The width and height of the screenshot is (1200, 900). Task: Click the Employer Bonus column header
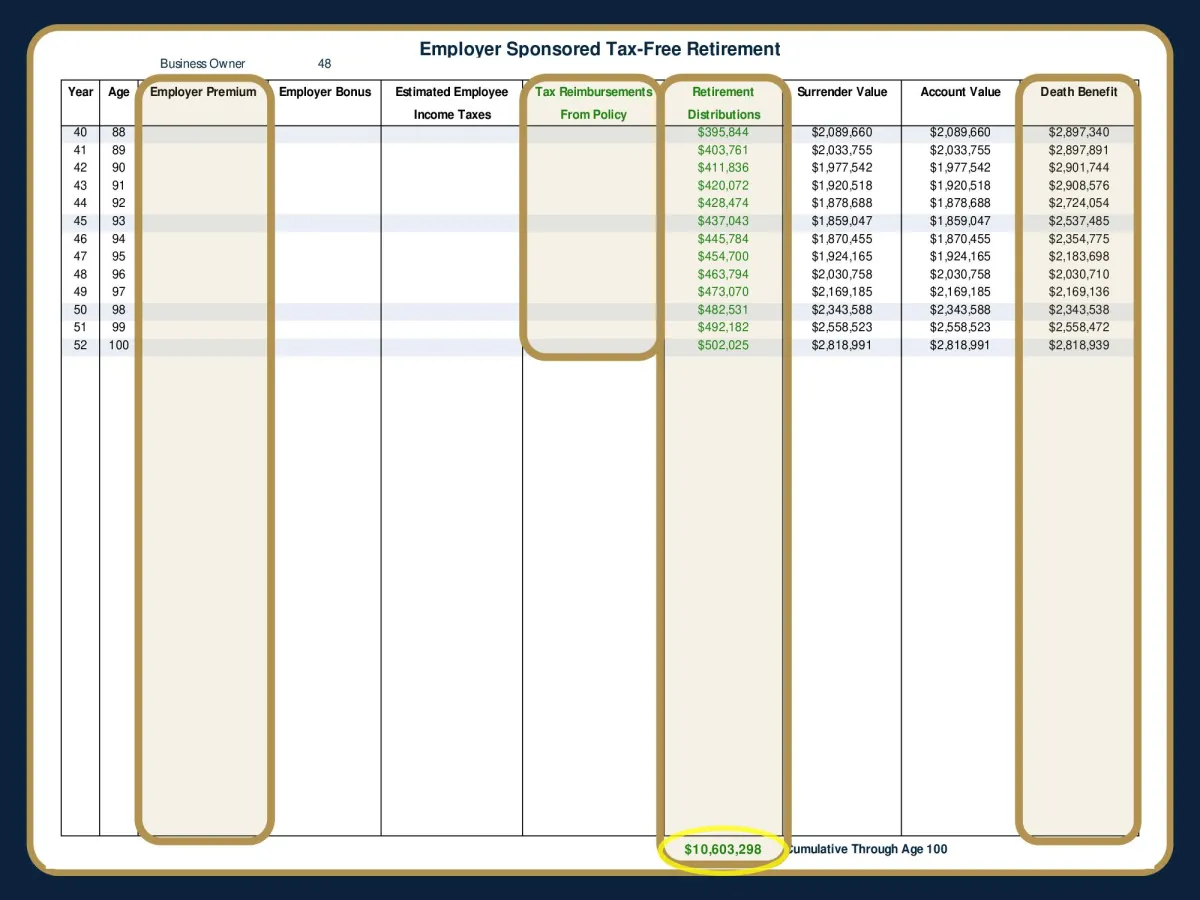point(325,92)
